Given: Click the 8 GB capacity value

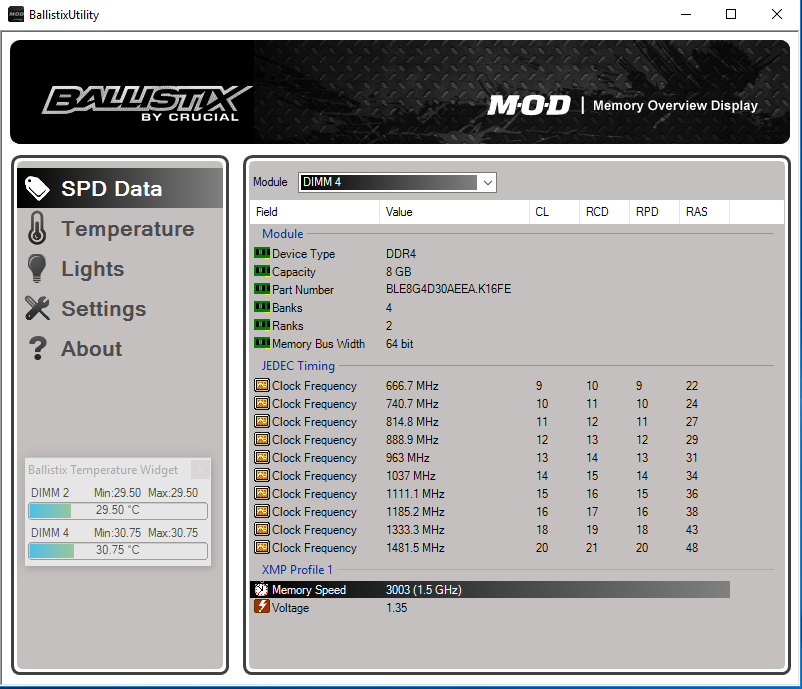Looking at the screenshot, I should tap(398, 272).
